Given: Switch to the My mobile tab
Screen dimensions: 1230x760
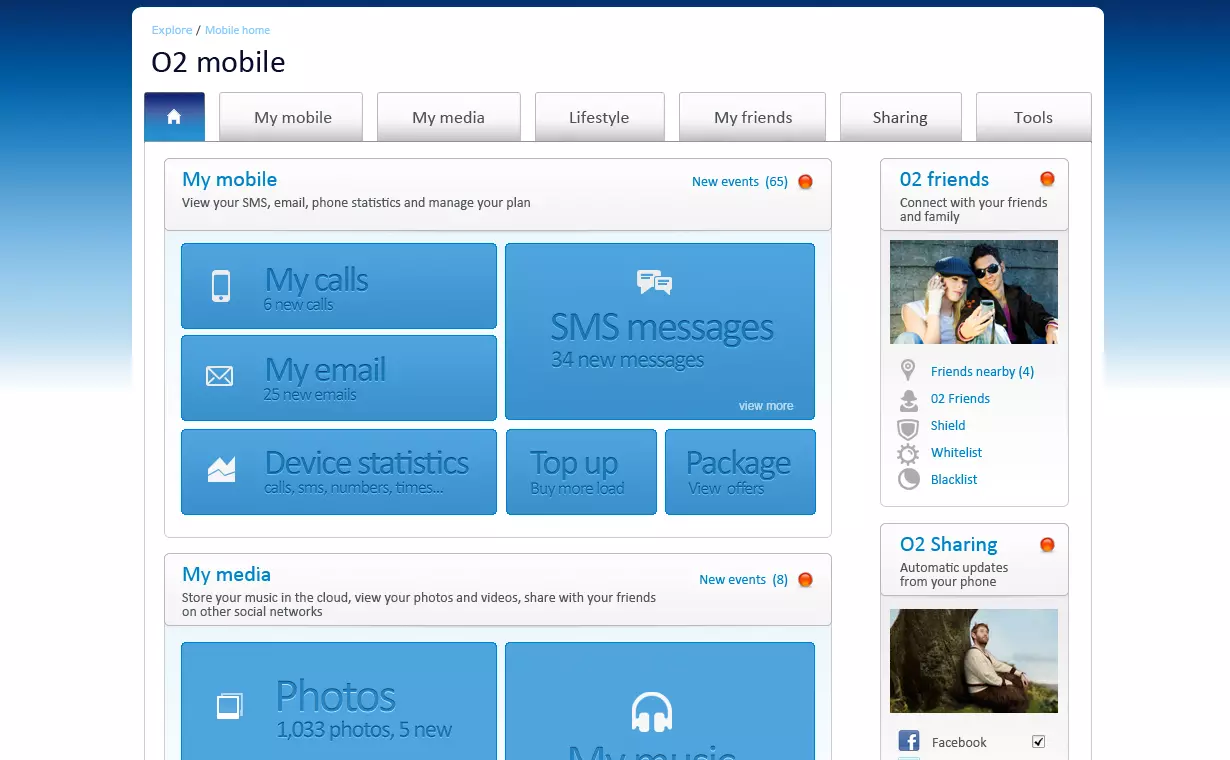Looking at the screenshot, I should 292,117.
